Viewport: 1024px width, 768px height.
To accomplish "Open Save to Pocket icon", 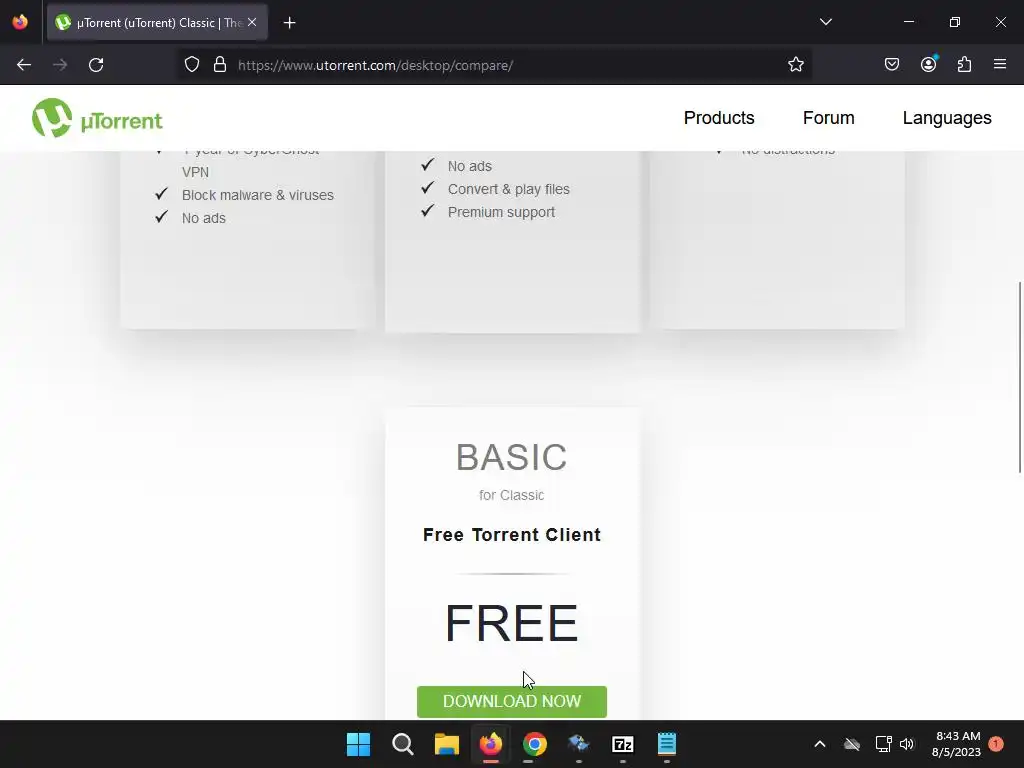I will pyautogui.click(x=892, y=65).
